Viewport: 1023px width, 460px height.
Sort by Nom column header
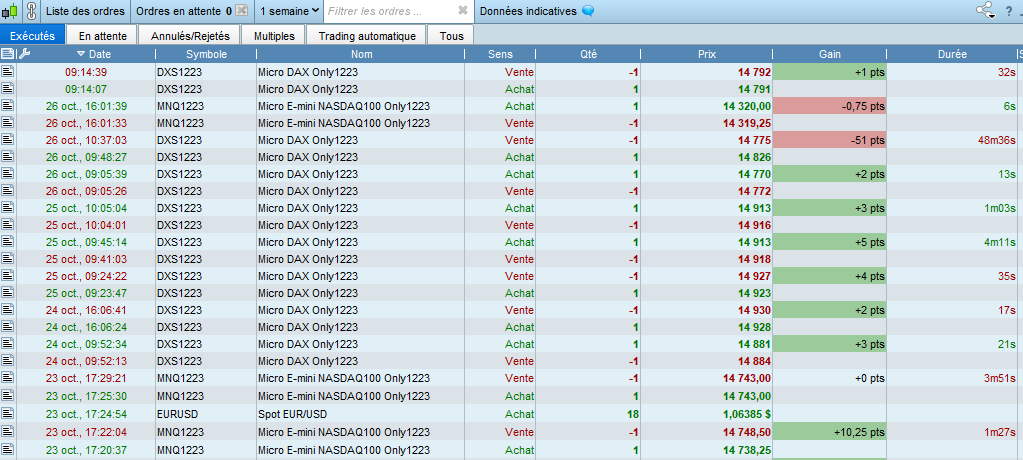click(x=361, y=54)
